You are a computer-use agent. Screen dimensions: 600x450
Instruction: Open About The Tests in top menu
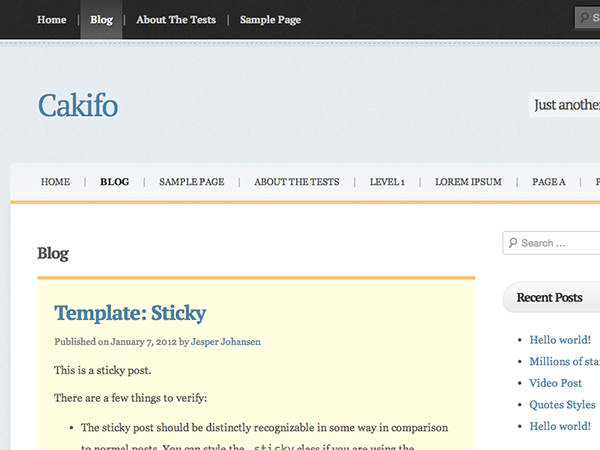coord(176,20)
